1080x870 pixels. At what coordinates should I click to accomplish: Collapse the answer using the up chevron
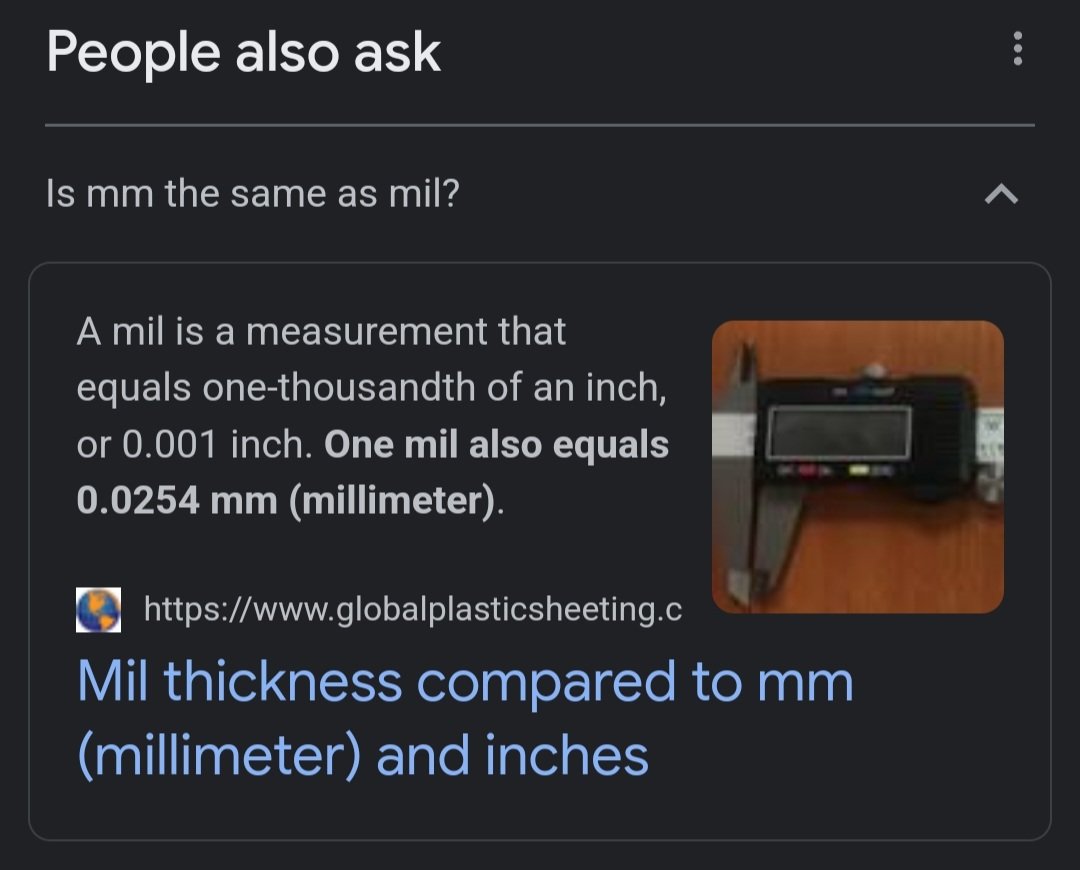1001,194
